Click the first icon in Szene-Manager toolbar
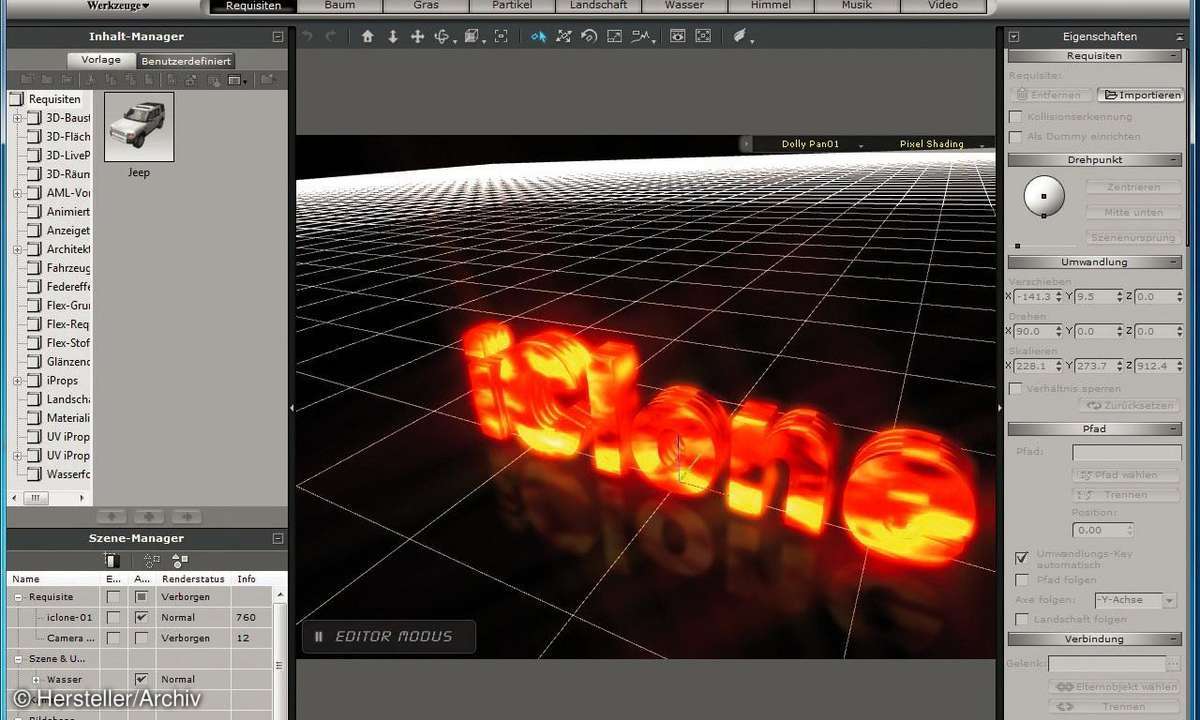 pyautogui.click(x=113, y=560)
